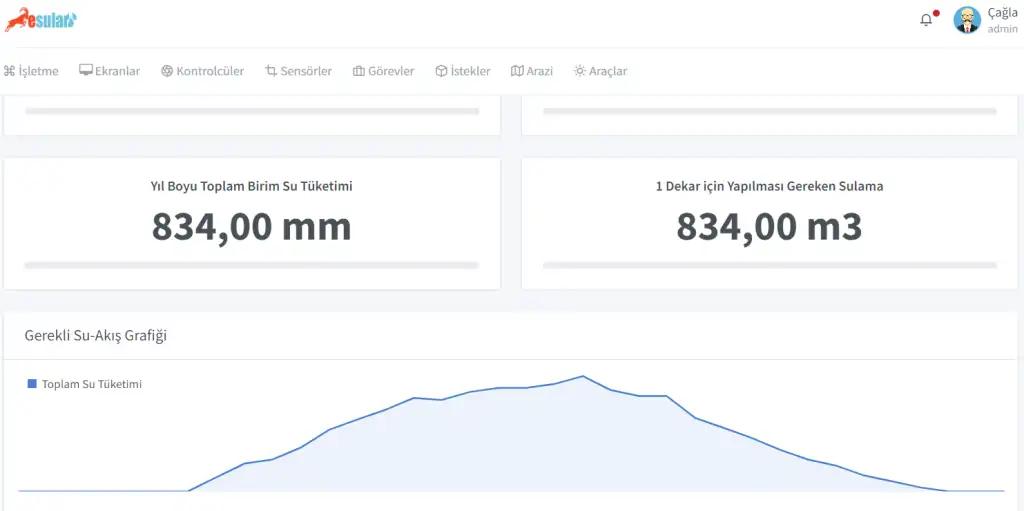Open the Çağla admin user menu
This screenshot has height=511, width=1024.
tap(1001, 20)
